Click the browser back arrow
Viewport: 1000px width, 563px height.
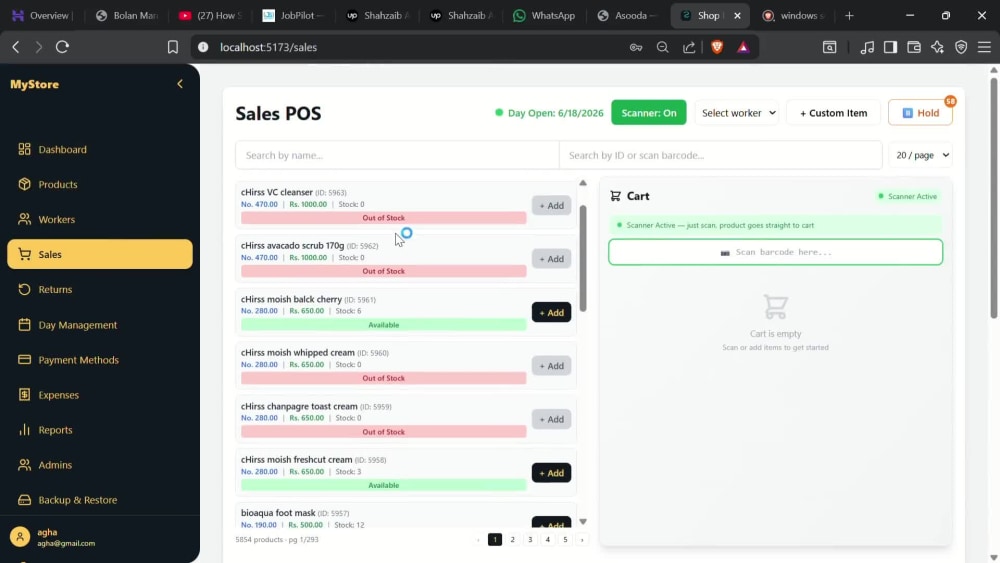(x=16, y=47)
